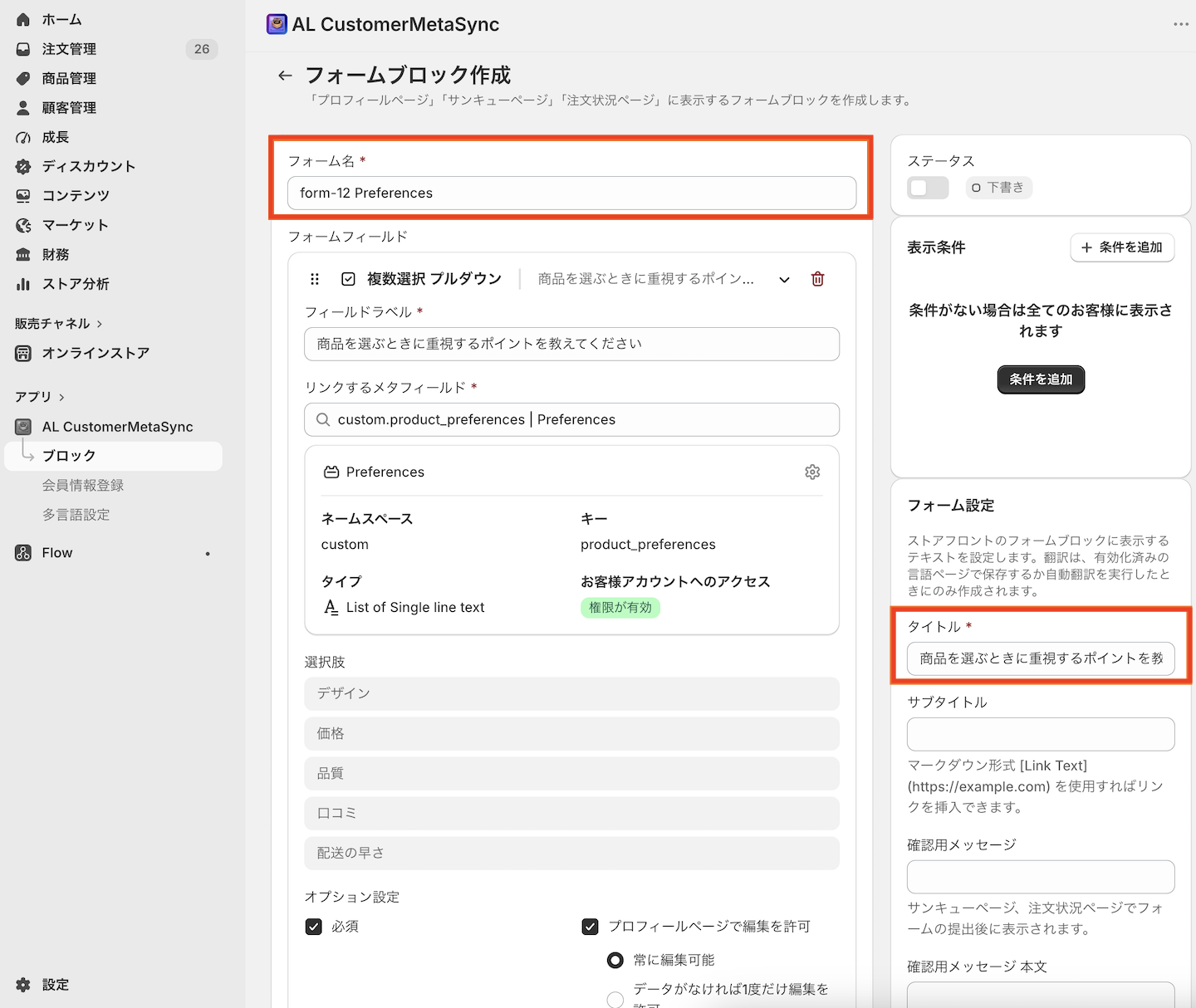
Task: Expand the アプリ section
Action: (x=40, y=397)
